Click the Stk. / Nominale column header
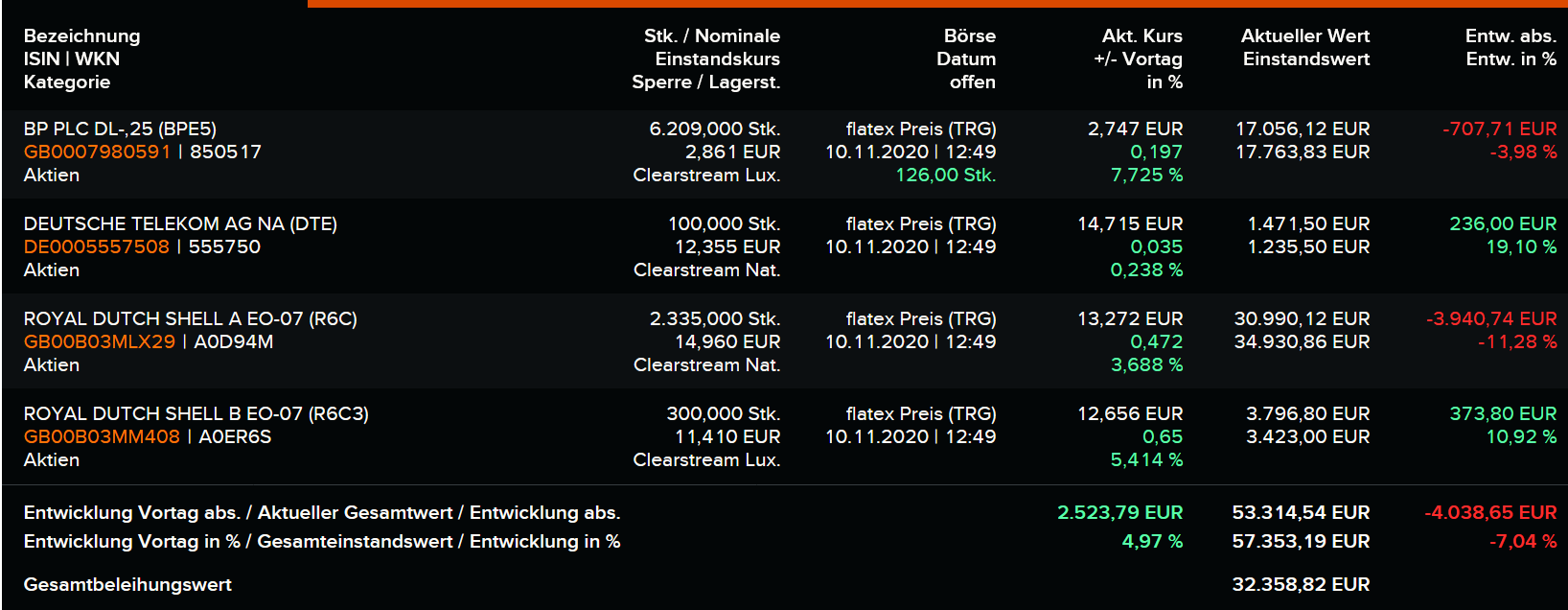 [x=711, y=36]
